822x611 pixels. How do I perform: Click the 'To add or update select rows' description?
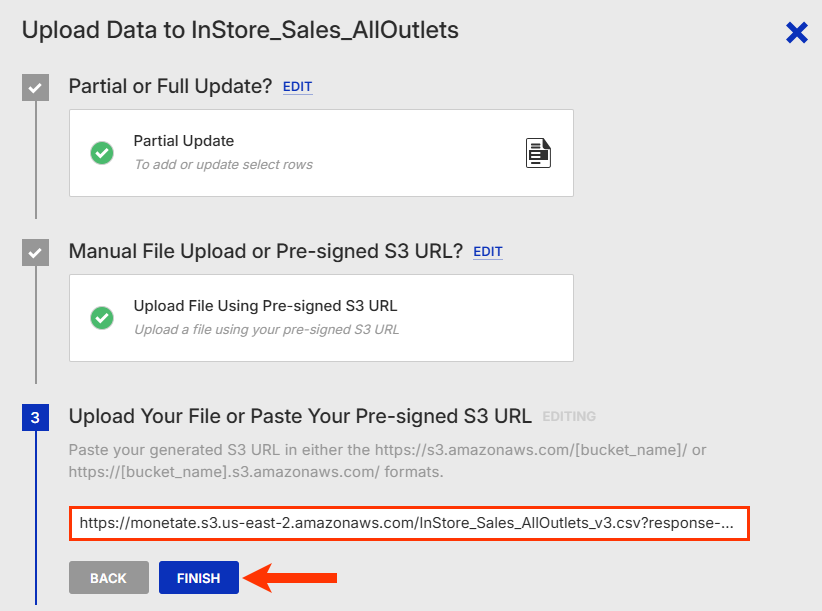(x=223, y=165)
